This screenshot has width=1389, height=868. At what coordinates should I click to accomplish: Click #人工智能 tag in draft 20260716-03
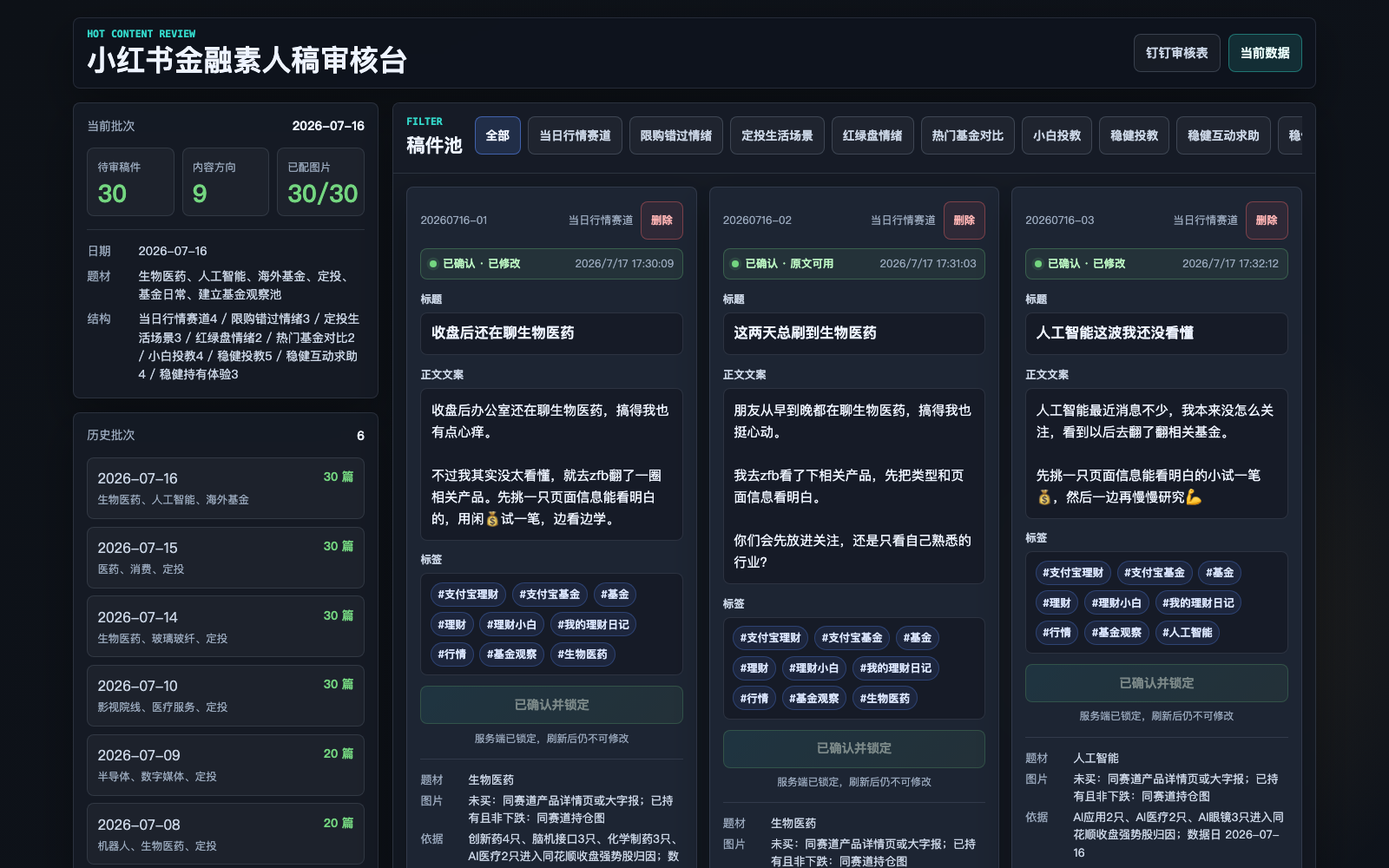(1188, 633)
